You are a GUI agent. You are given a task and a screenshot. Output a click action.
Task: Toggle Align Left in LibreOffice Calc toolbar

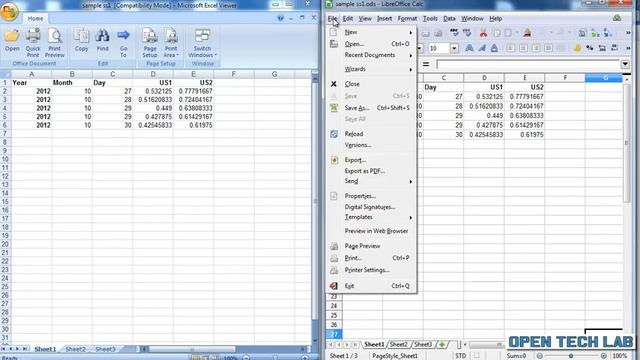(511, 48)
